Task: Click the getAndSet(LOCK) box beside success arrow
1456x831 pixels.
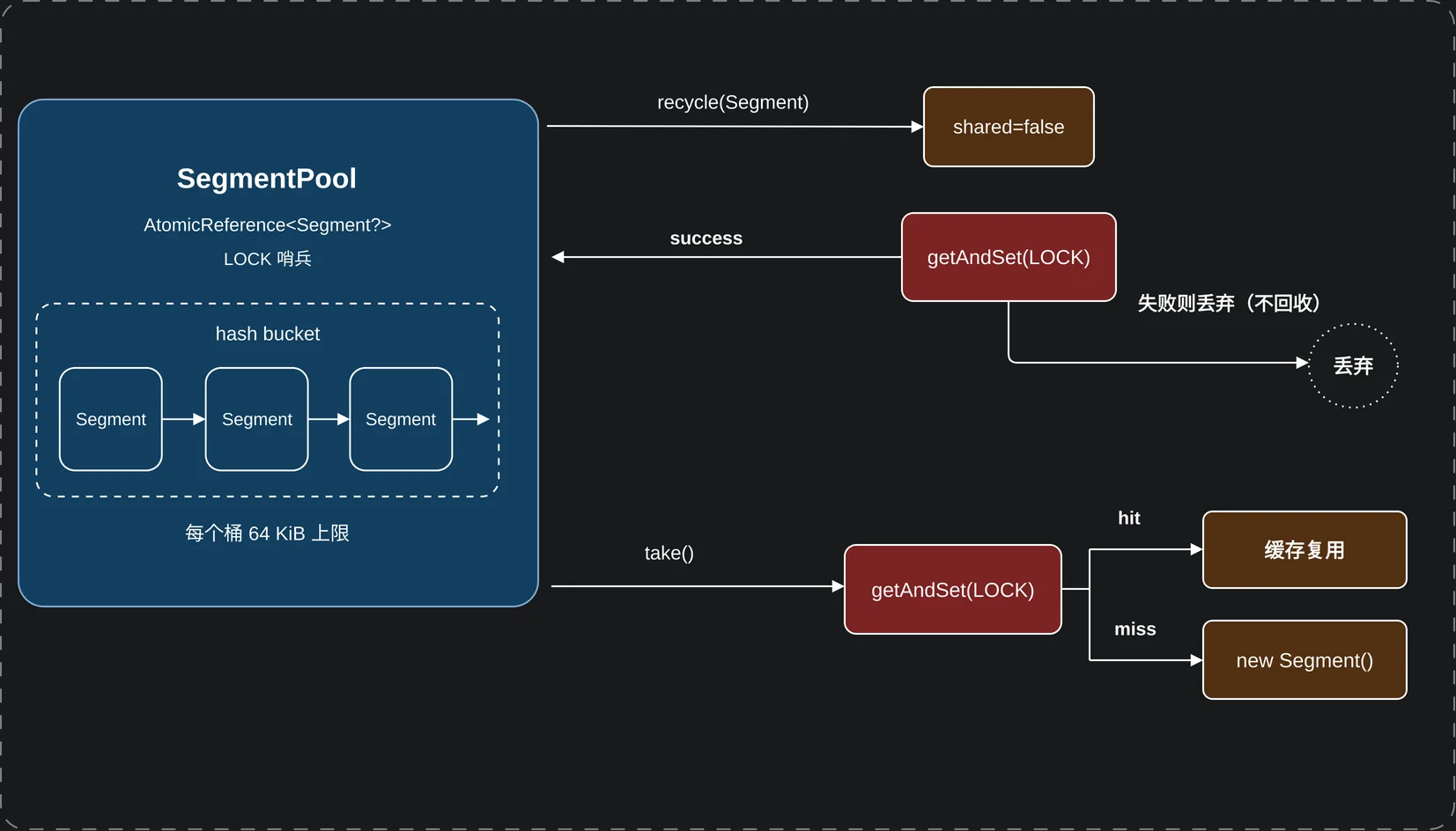Action: click(x=1009, y=257)
